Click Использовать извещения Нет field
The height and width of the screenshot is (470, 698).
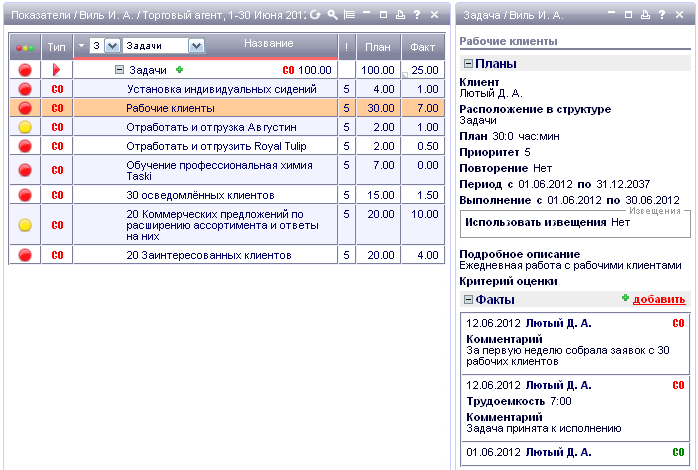coord(548,222)
